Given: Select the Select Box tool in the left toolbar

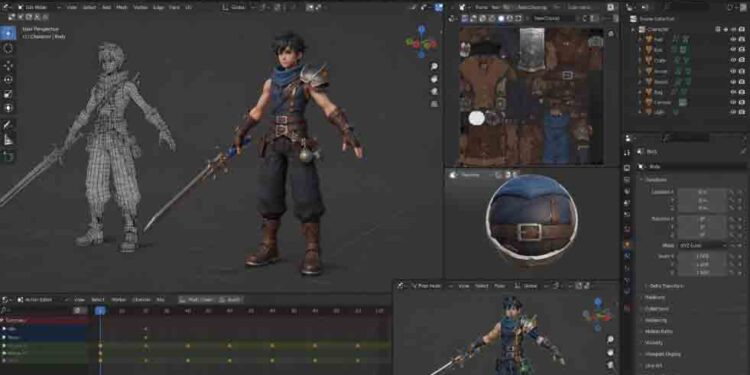Looking at the screenshot, I should click(x=8, y=33).
